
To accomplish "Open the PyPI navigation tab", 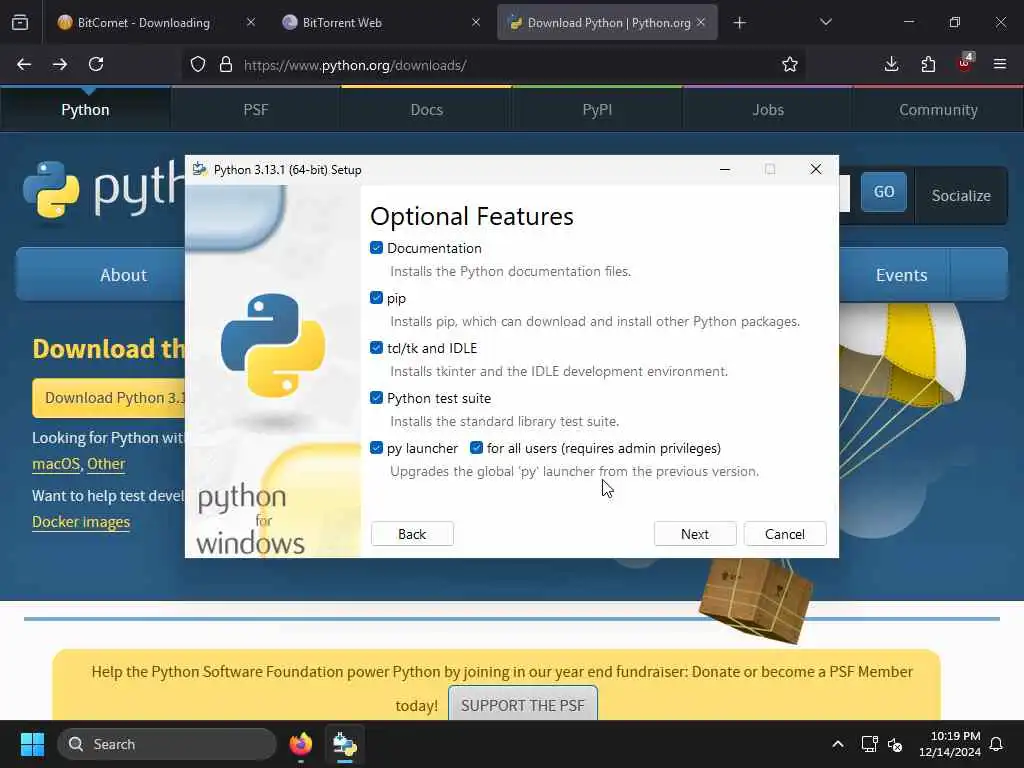I will (x=598, y=110).
